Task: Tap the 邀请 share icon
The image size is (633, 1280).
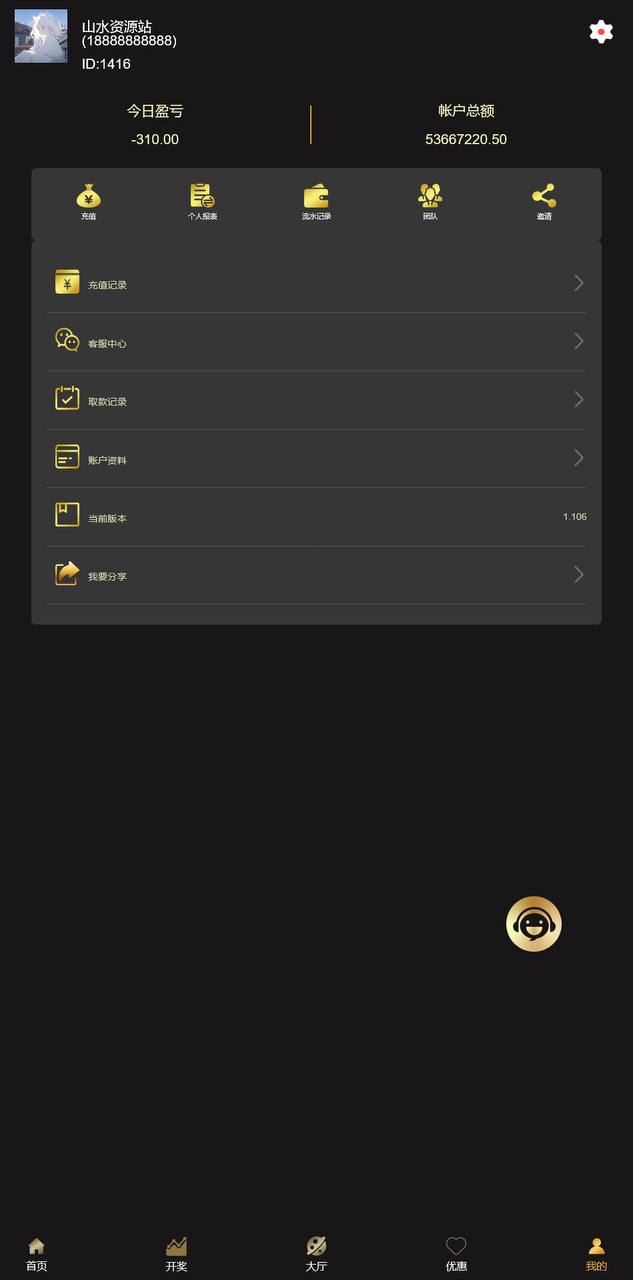Action: [x=544, y=196]
